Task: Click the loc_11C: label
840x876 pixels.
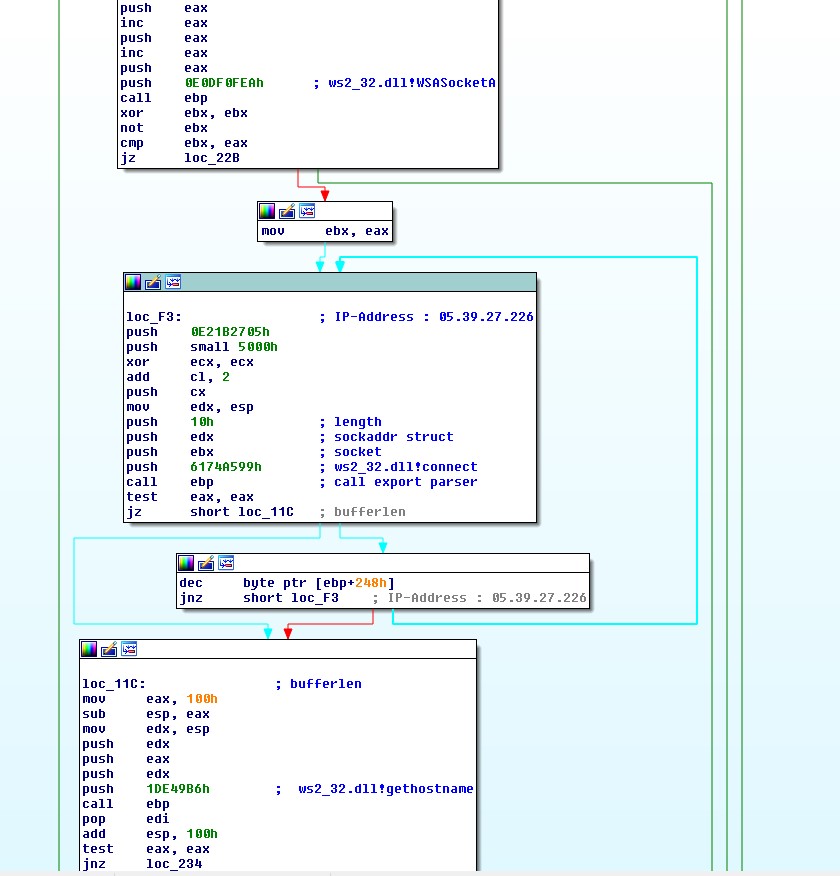Action: 114,684
